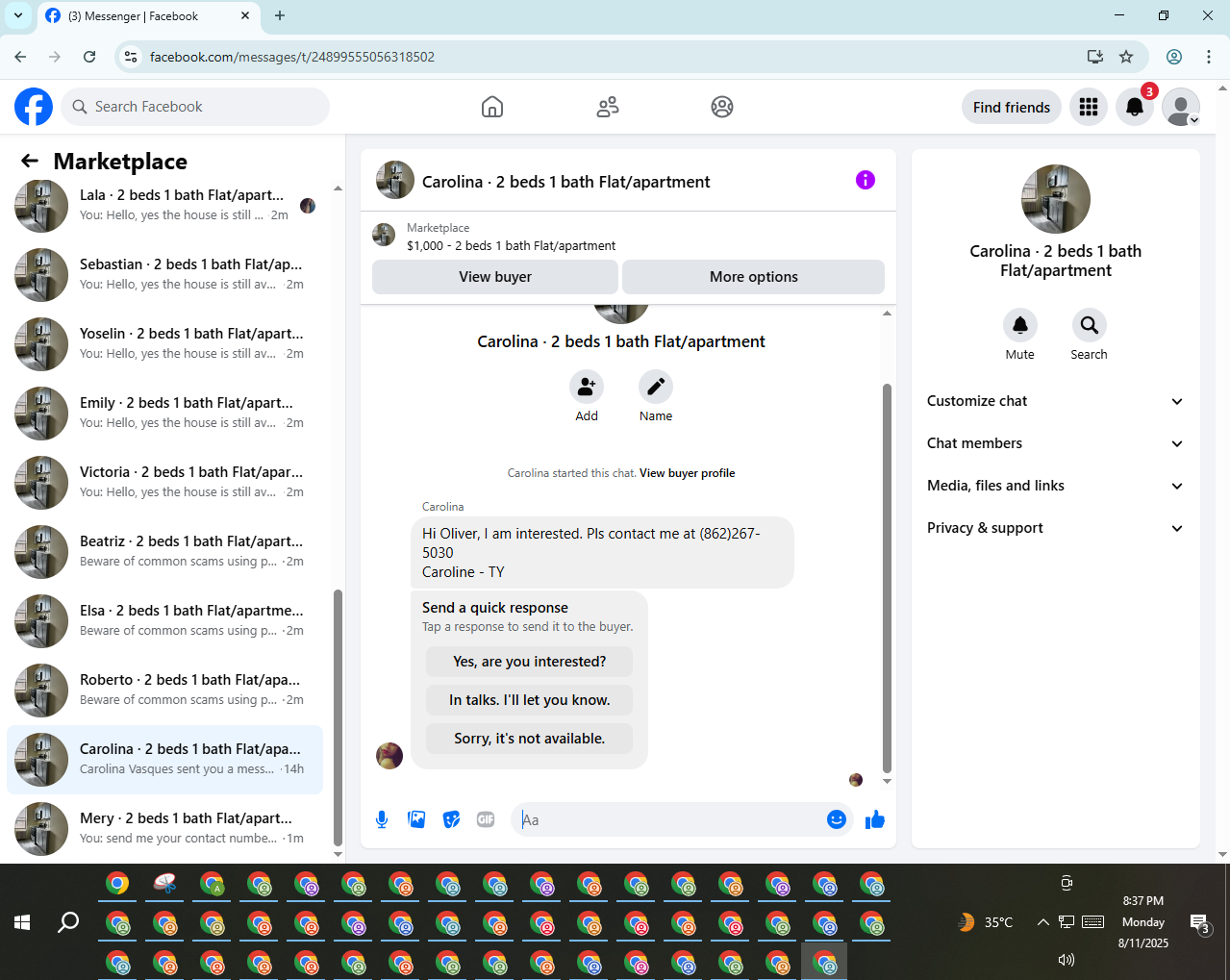Send a thumbs up like

(875, 819)
